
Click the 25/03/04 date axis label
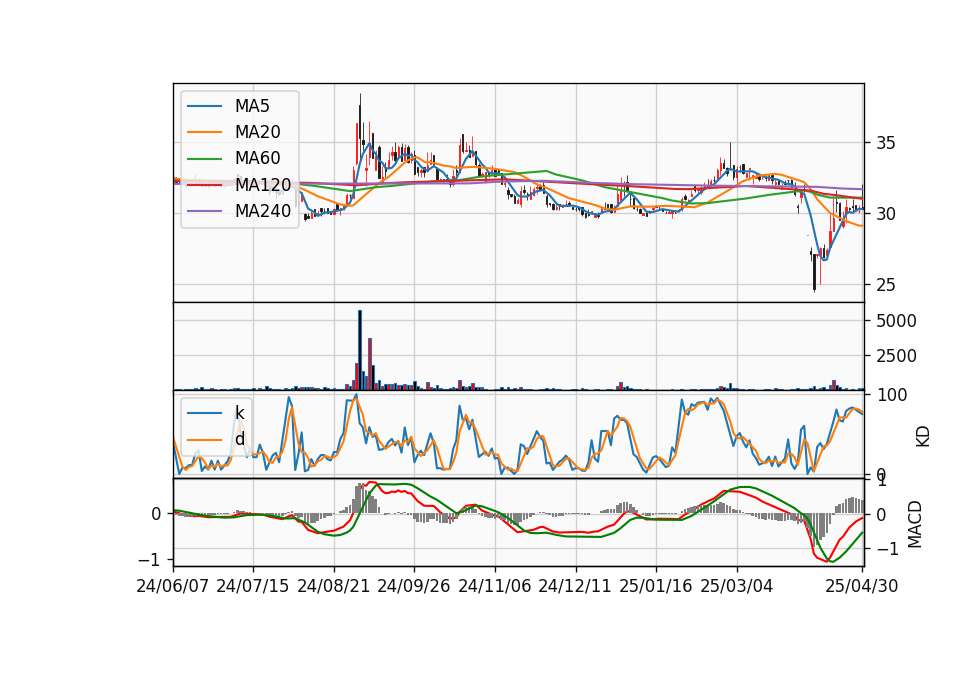[737, 586]
